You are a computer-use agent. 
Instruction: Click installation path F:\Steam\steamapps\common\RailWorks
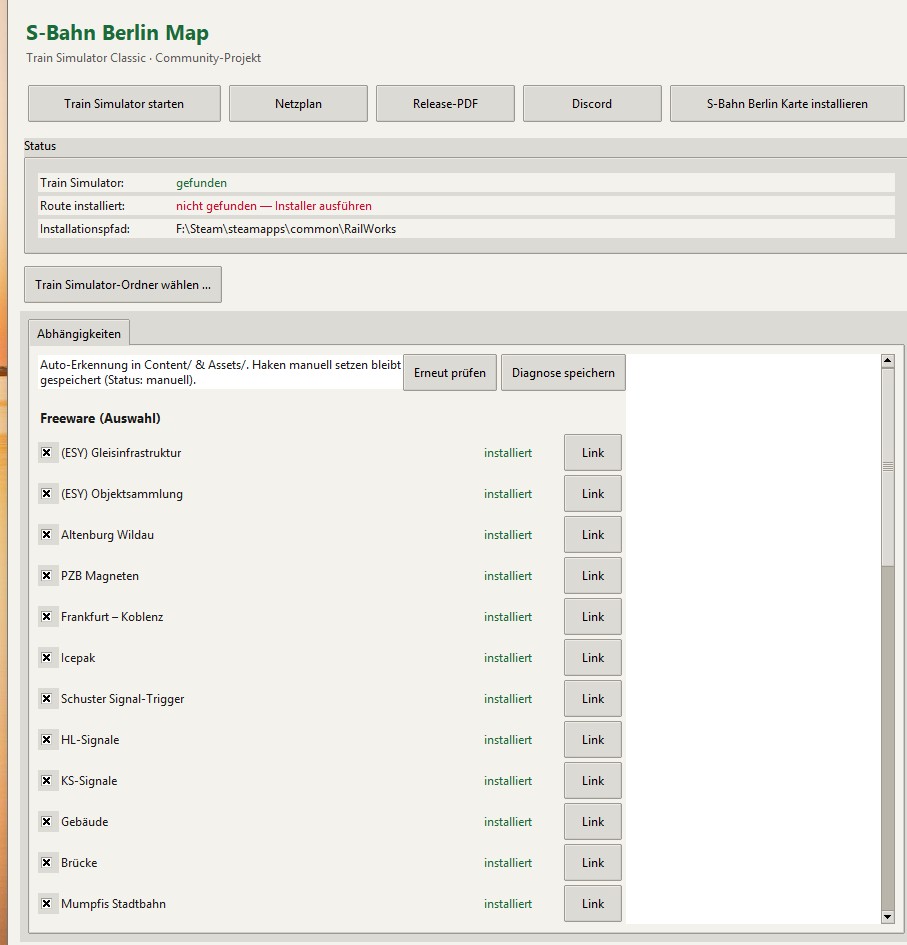(x=286, y=229)
